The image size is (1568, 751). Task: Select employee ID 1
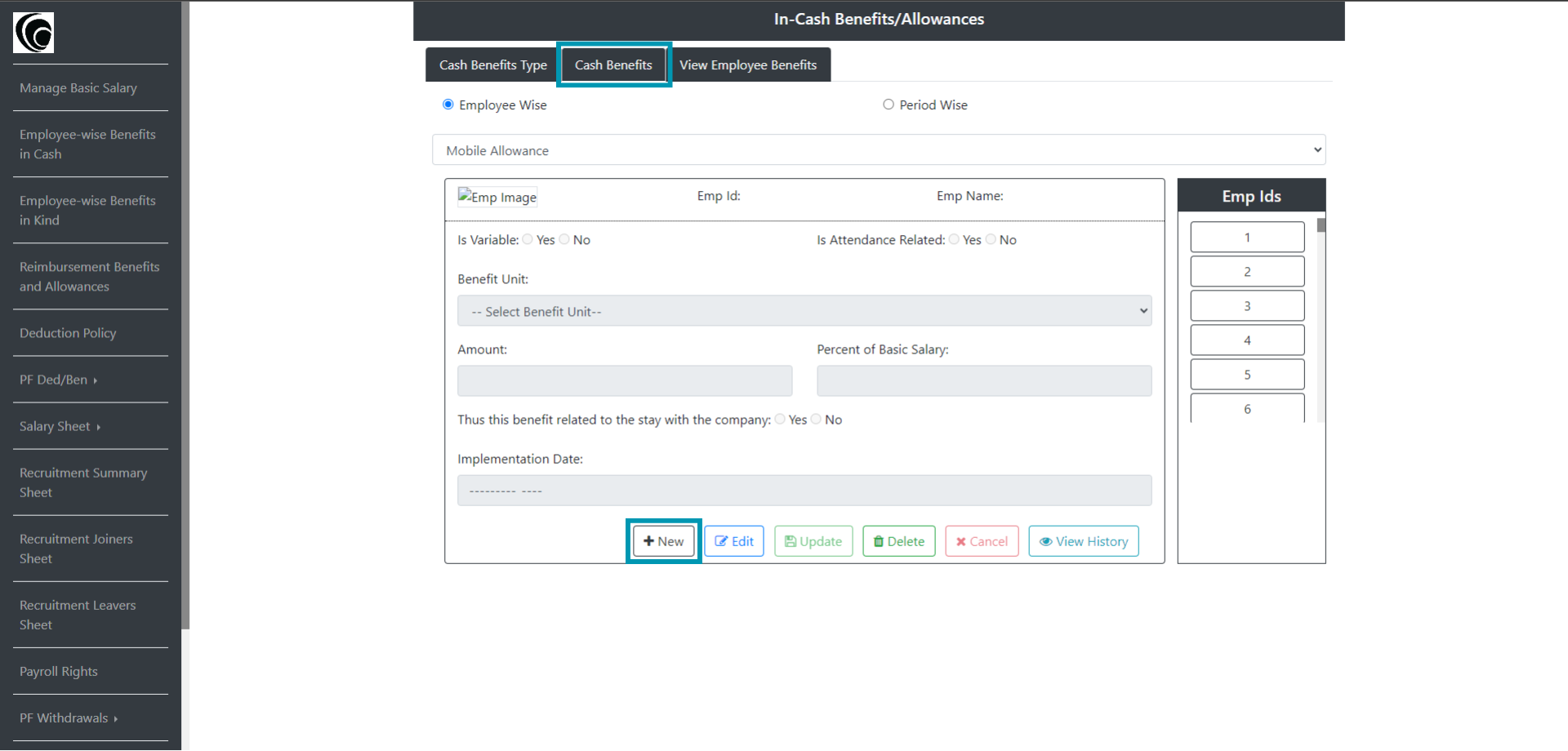pos(1247,238)
